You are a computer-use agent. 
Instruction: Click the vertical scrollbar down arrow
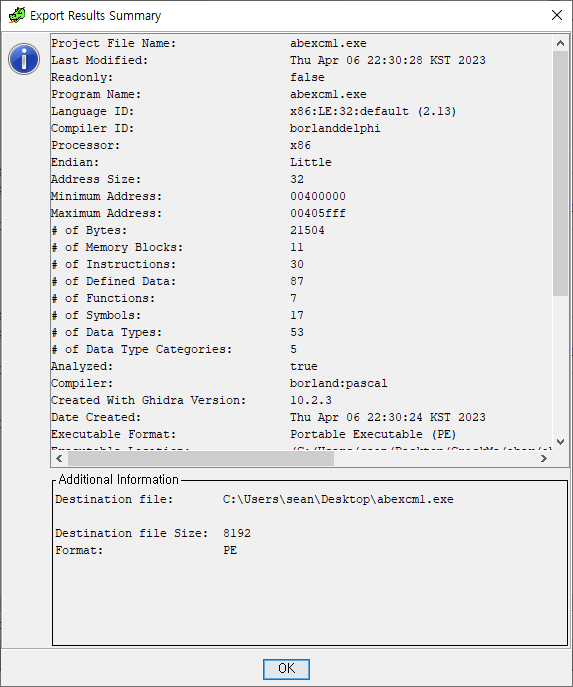(x=560, y=442)
